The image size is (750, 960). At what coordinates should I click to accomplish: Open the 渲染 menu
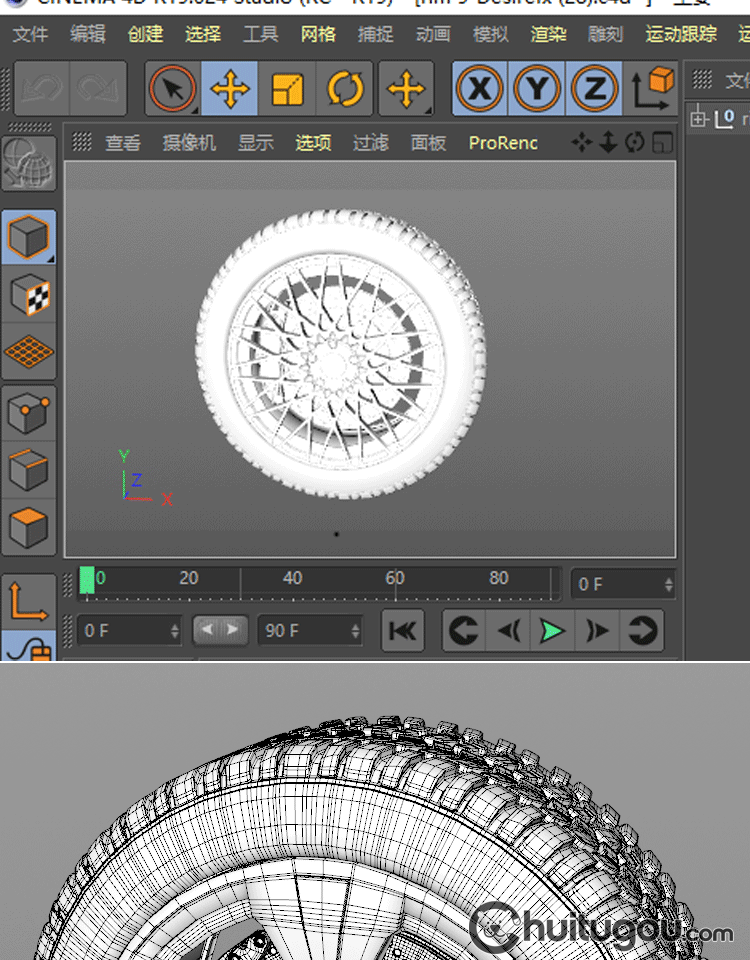(548, 34)
